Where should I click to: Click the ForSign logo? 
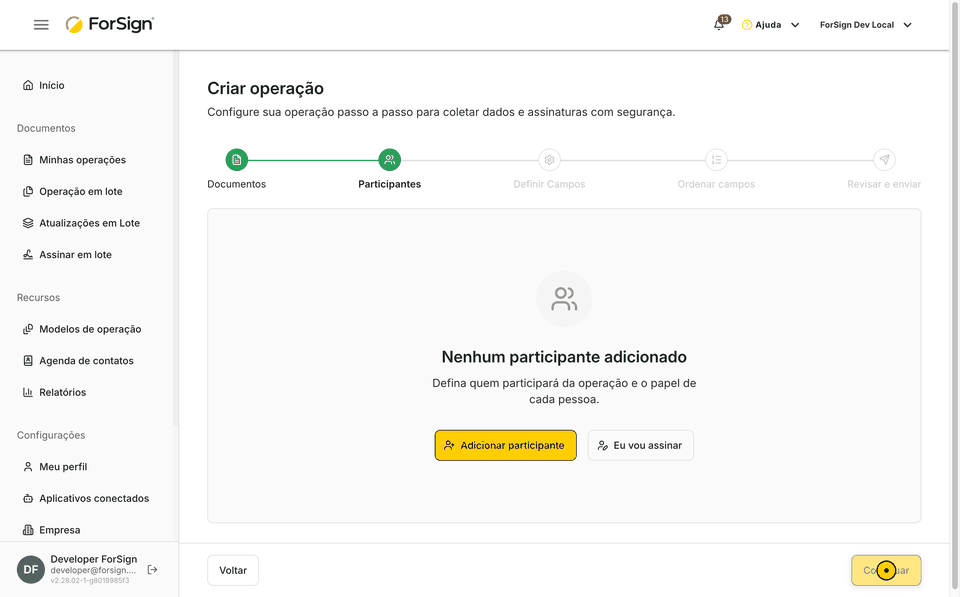coord(110,24)
